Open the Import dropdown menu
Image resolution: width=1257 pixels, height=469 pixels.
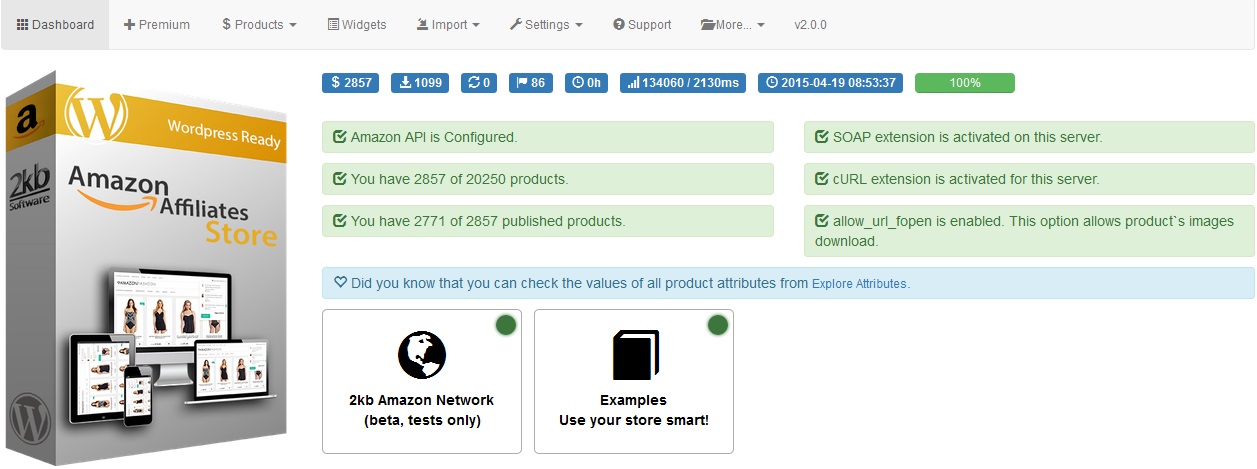(x=448, y=25)
